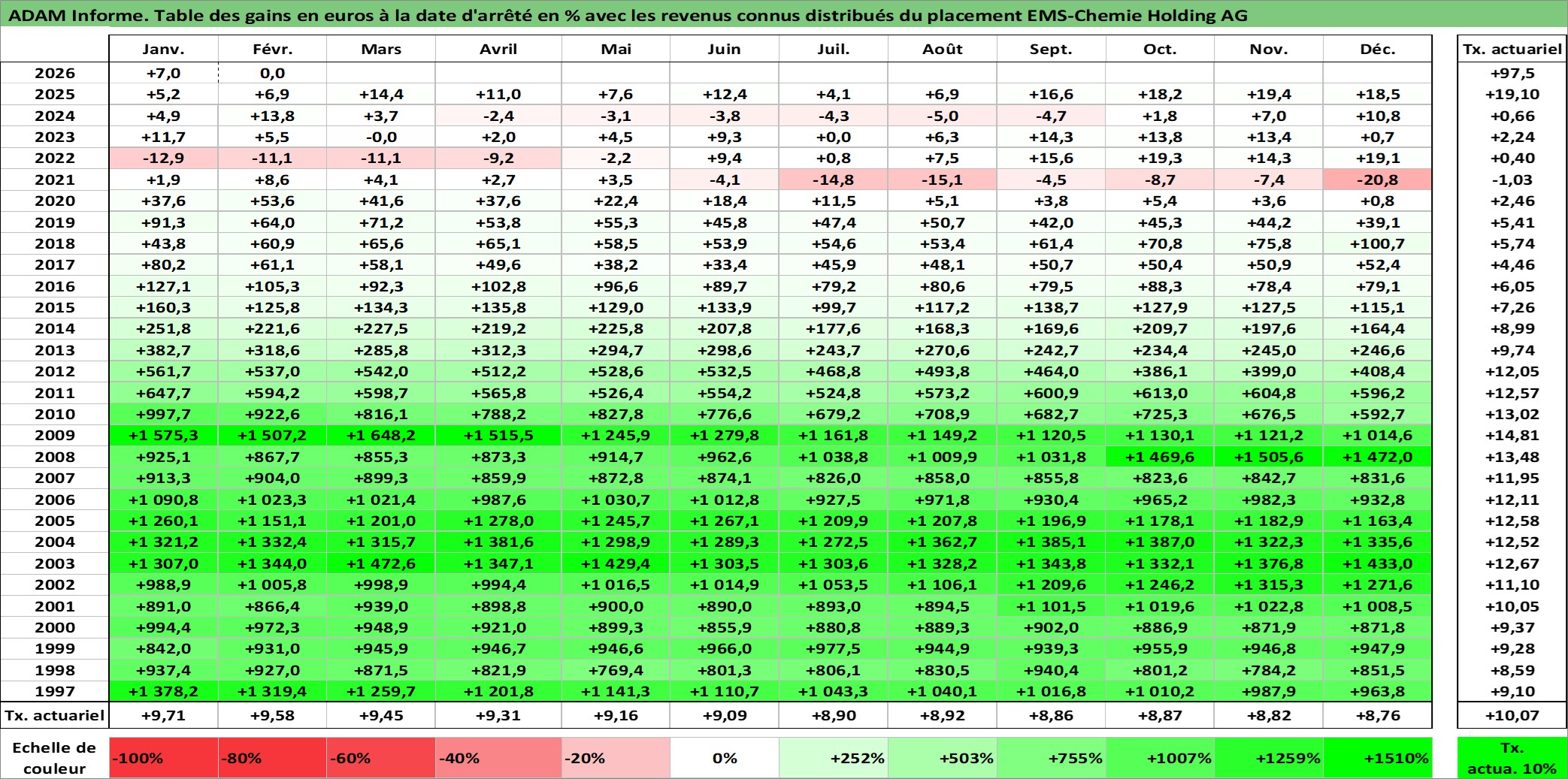The image size is (1568, 779).
Task: Click the -20,8 cell in 2021
Action: click(x=1378, y=180)
